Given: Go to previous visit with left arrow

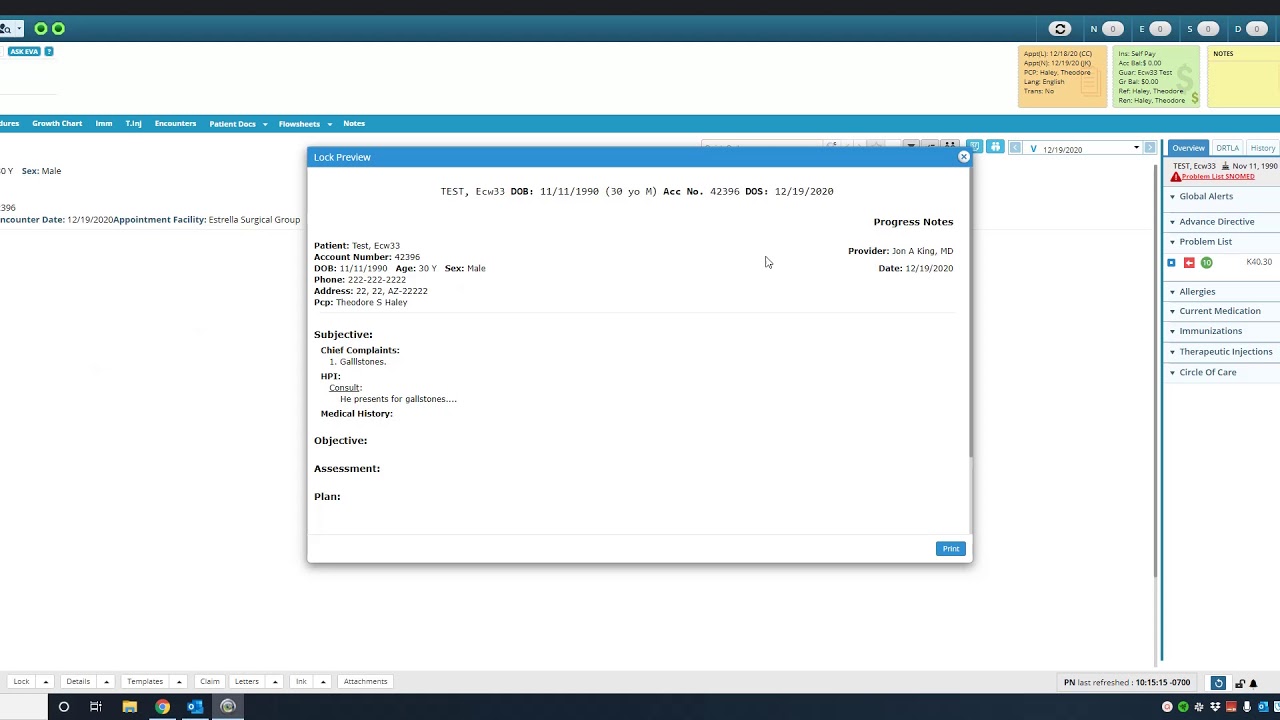Looking at the screenshot, I should point(1015,148).
